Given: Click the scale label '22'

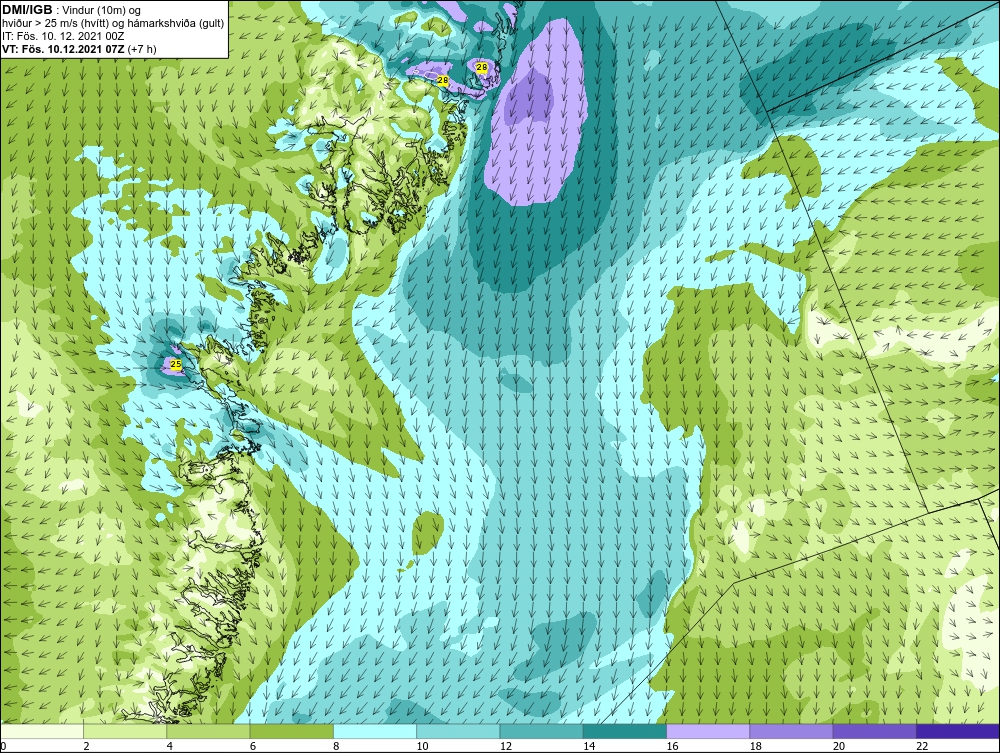Looking at the screenshot, I should pyautogui.click(x=923, y=747).
